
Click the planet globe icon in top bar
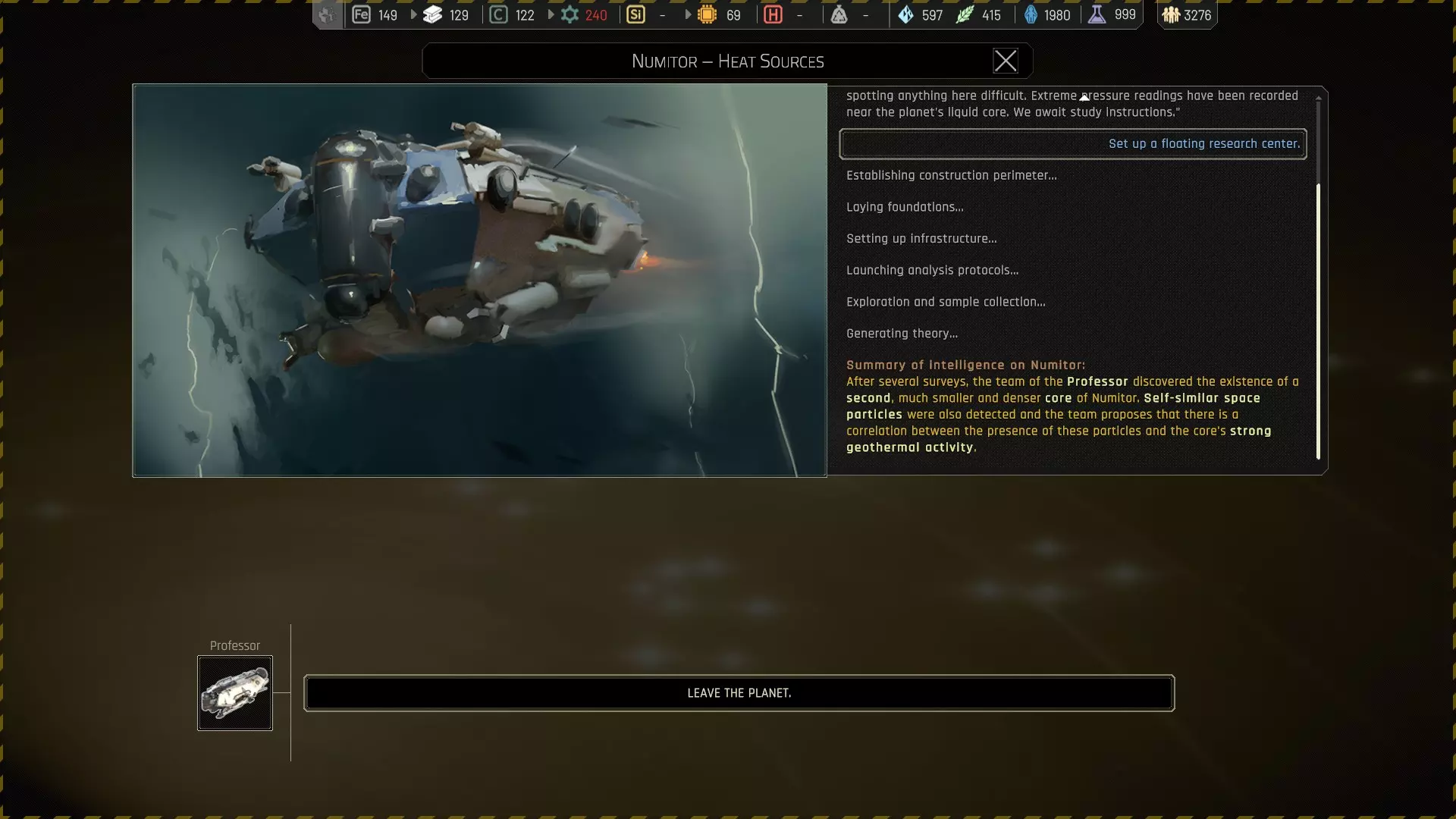[327, 14]
